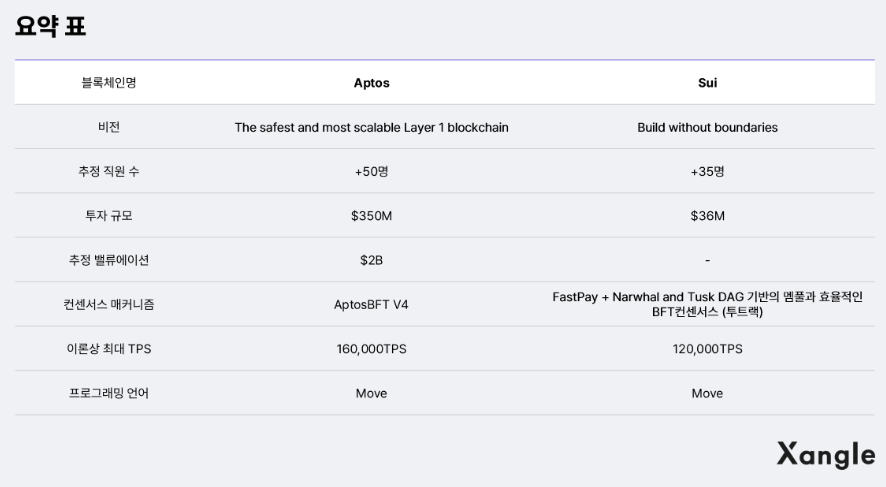Click the 블록체인명 header cell

pyautogui.click(x=109, y=83)
